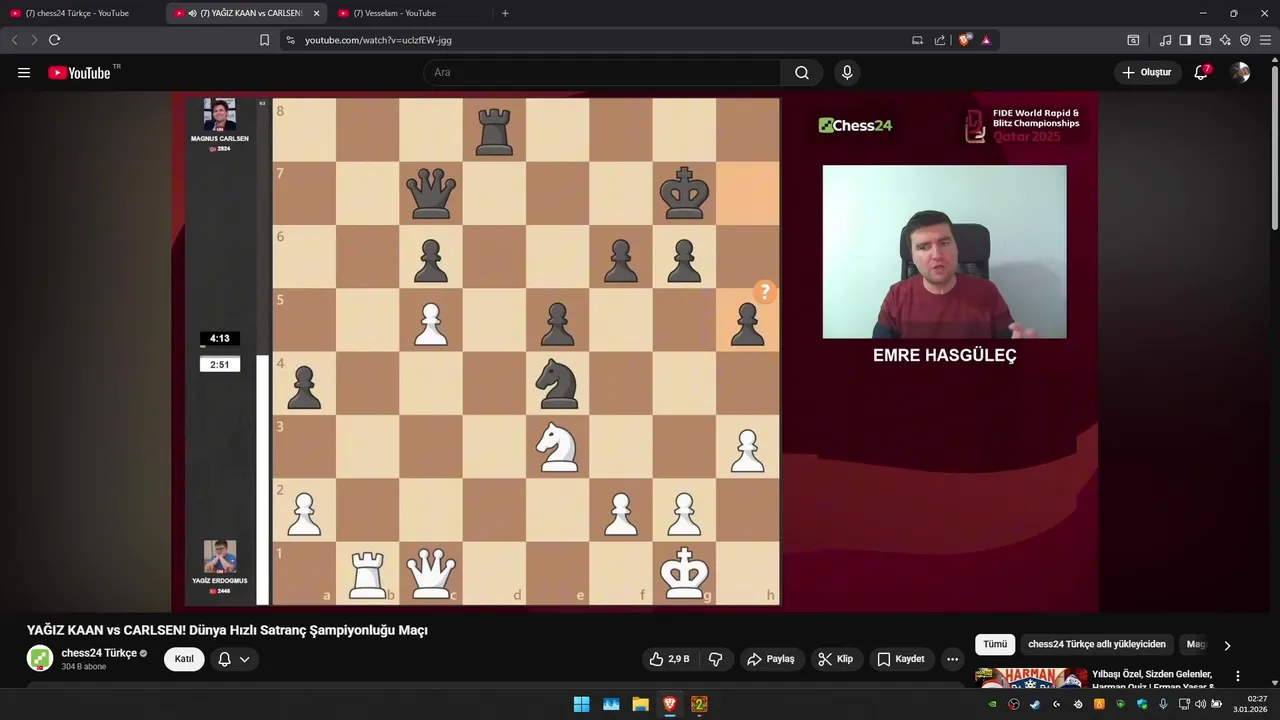Click the Paylaş share button
1280x720 pixels.
[771, 659]
